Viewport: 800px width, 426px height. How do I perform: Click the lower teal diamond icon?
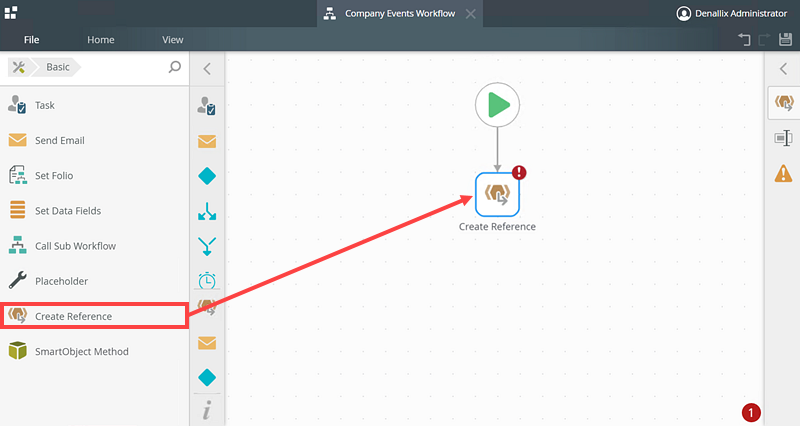point(207,378)
